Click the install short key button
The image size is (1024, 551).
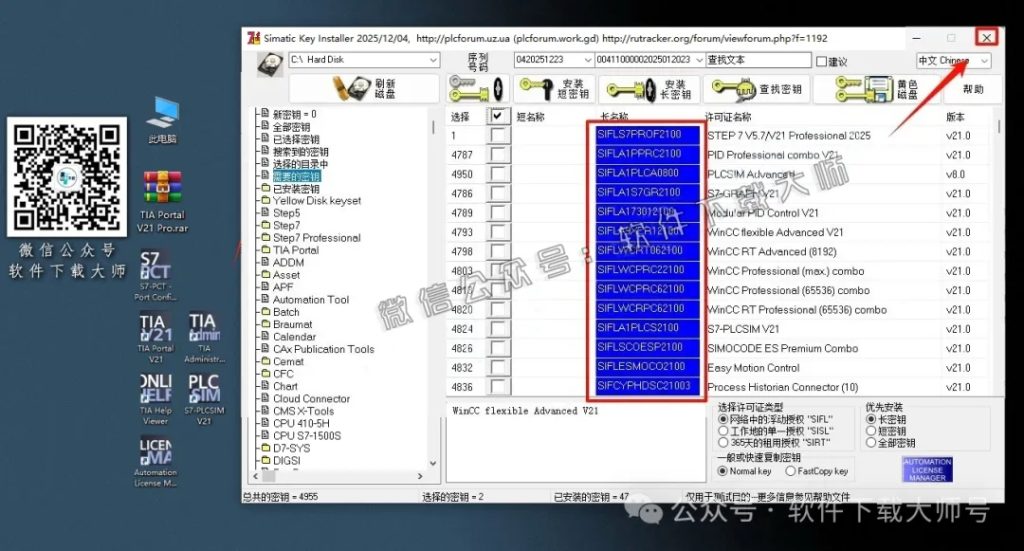pos(554,89)
